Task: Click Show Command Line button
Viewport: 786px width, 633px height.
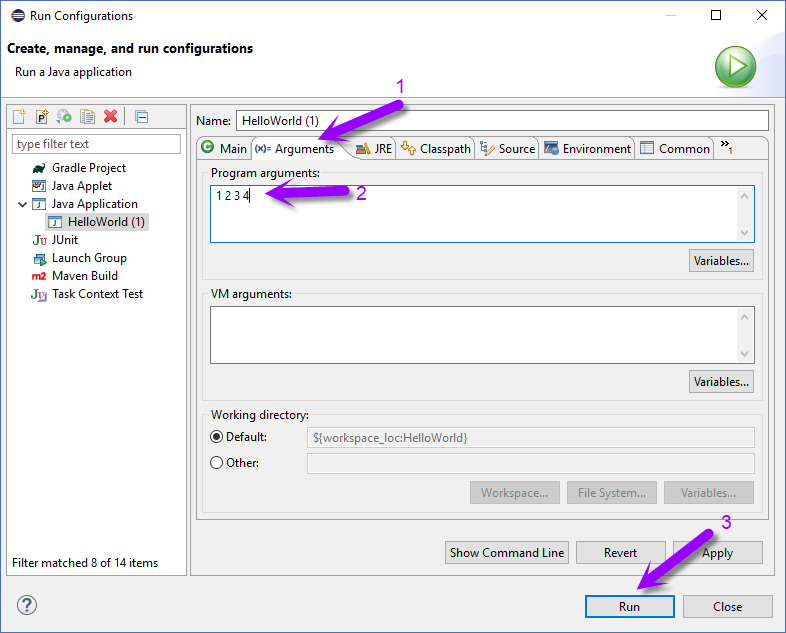Action: tap(507, 552)
